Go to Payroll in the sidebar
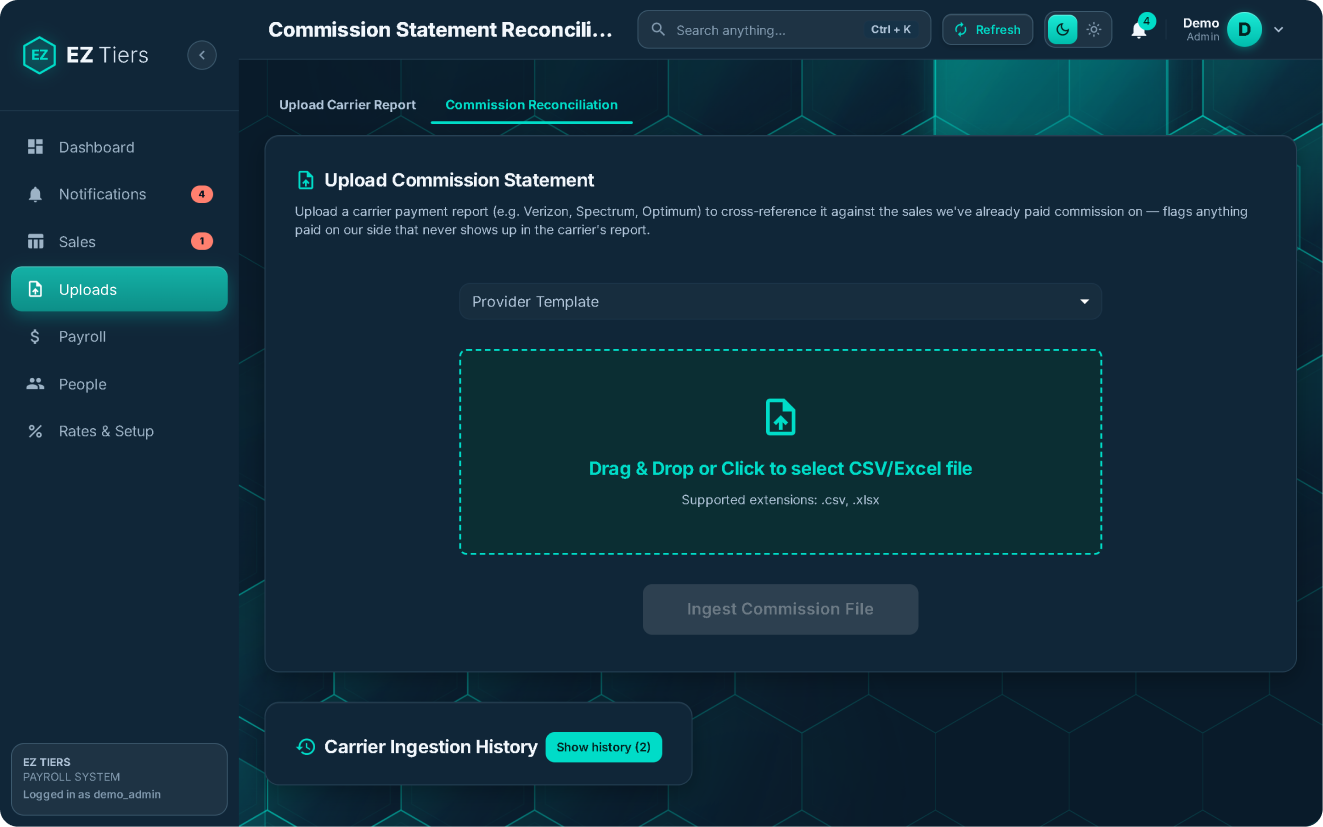 pyautogui.click(x=119, y=337)
